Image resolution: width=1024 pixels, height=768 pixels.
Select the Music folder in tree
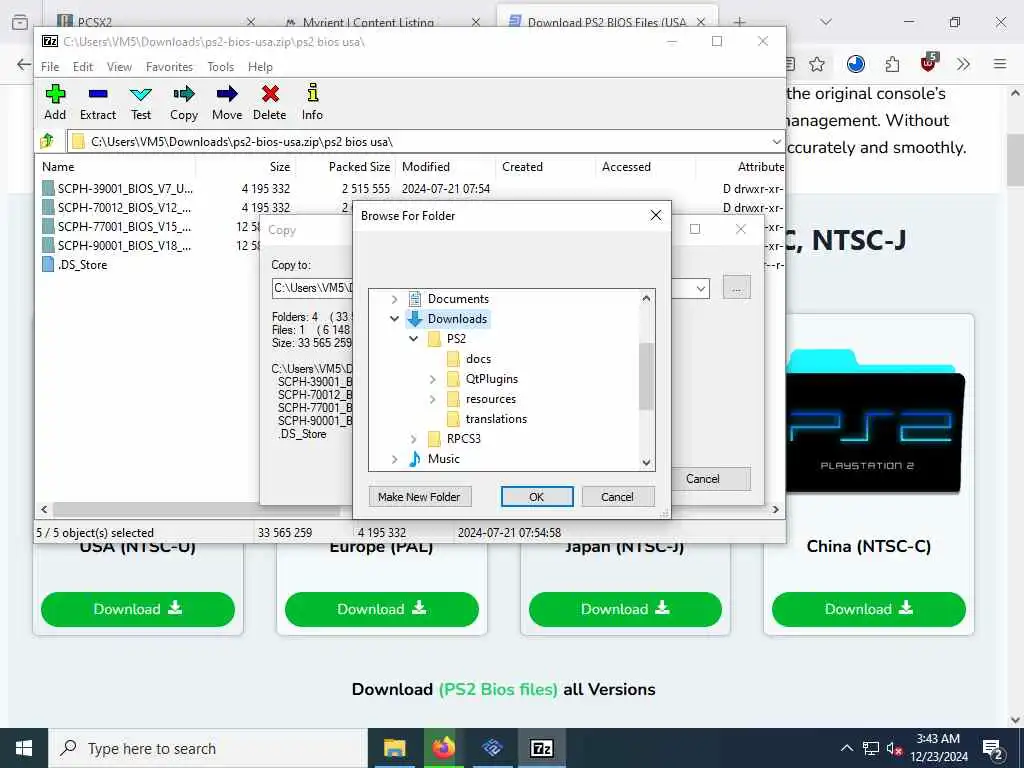pyautogui.click(x=443, y=459)
